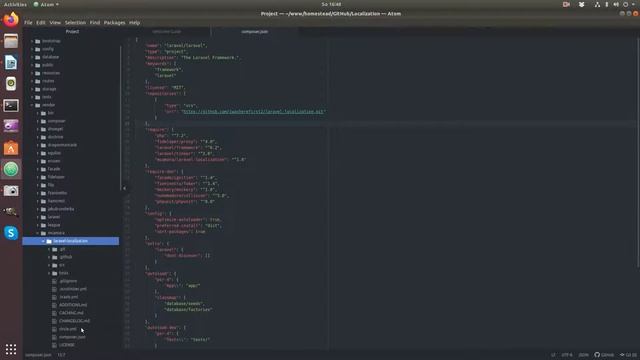Collapse the mcamara folder
Viewport: 640px width, 360px height.
coord(38,233)
